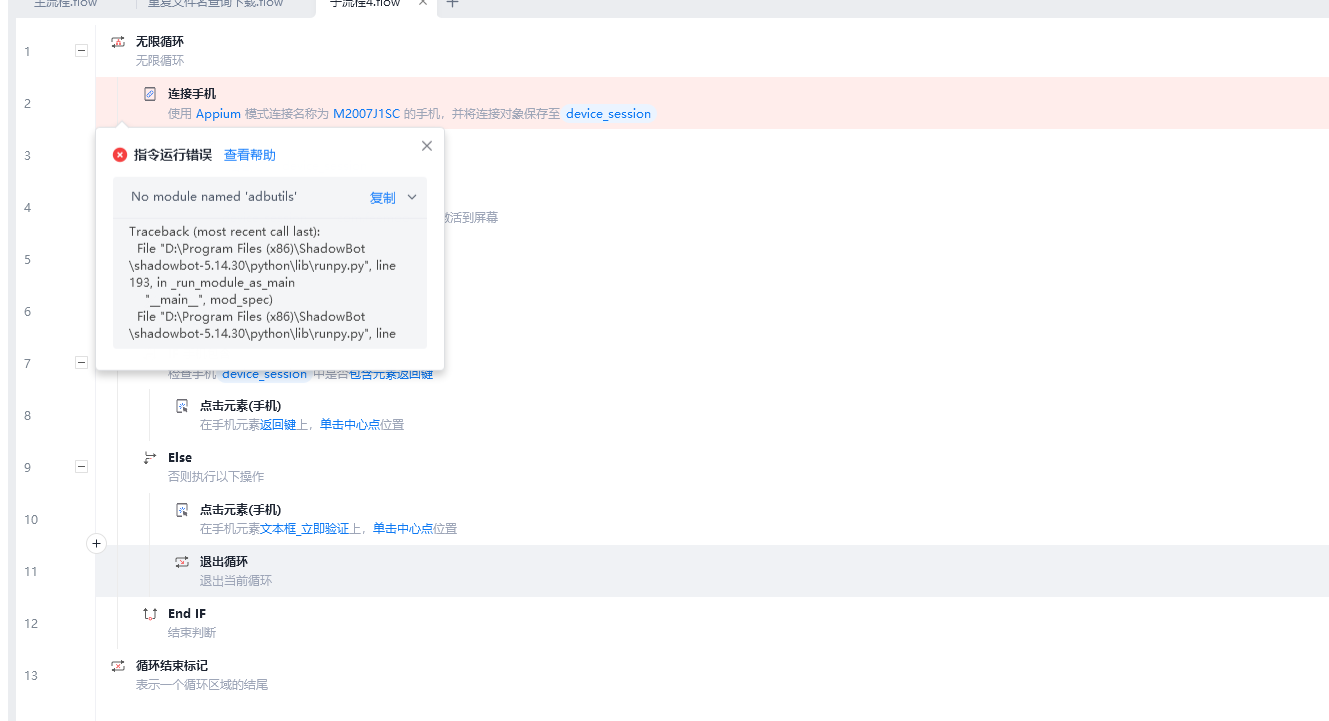Click the Else branch icon

coord(150,458)
